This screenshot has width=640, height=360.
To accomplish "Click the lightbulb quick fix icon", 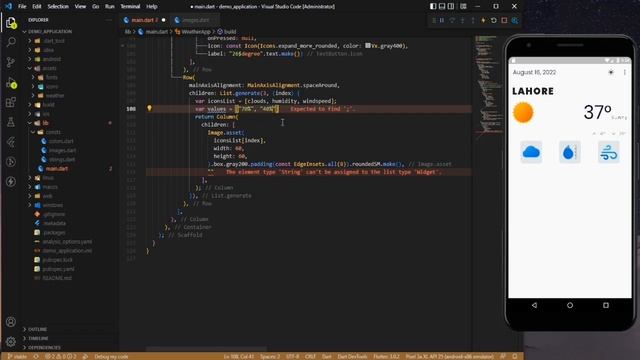I will point(149,108).
